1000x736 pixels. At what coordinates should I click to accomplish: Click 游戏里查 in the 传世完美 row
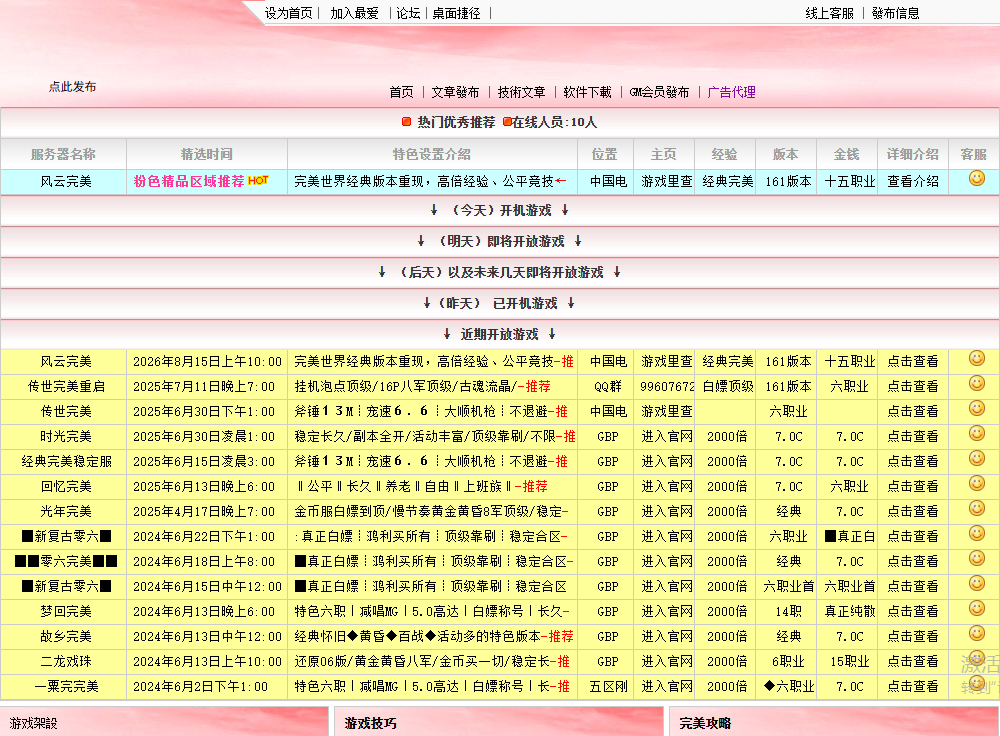666,411
